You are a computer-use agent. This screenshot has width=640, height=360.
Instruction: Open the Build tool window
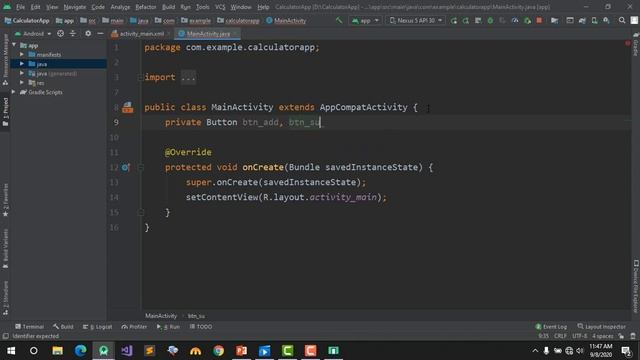pos(63,327)
